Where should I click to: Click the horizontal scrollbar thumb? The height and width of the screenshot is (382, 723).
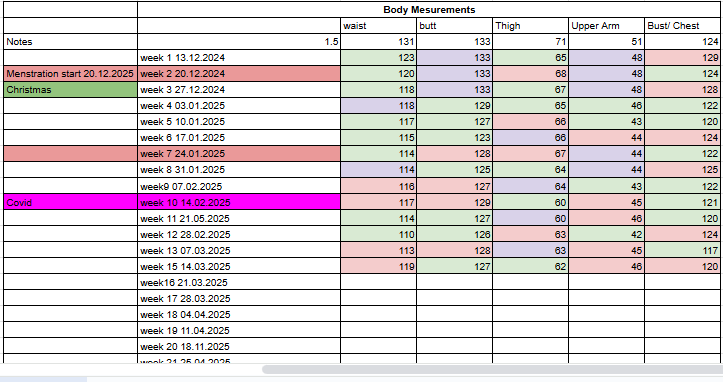point(492,370)
